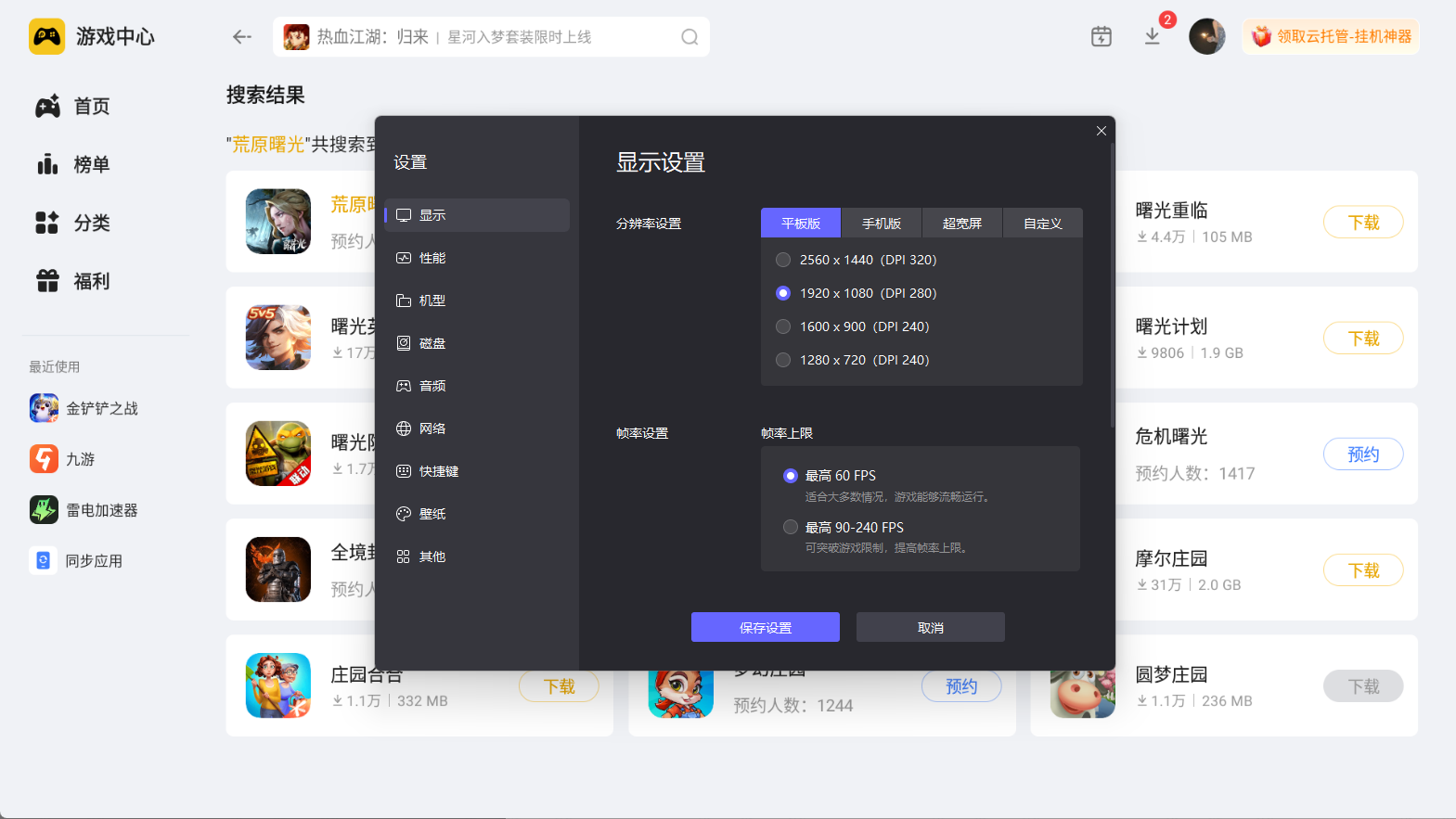Open 圆梦庄园 cow thumbnail
The image size is (1456, 819).
point(1083,694)
